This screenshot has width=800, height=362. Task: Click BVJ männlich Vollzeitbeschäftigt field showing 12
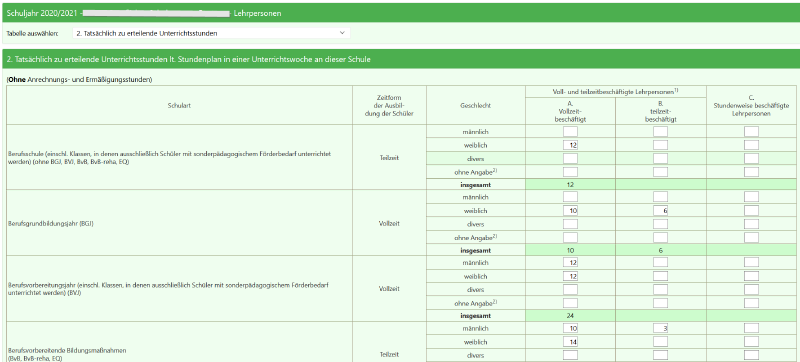[570, 262]
